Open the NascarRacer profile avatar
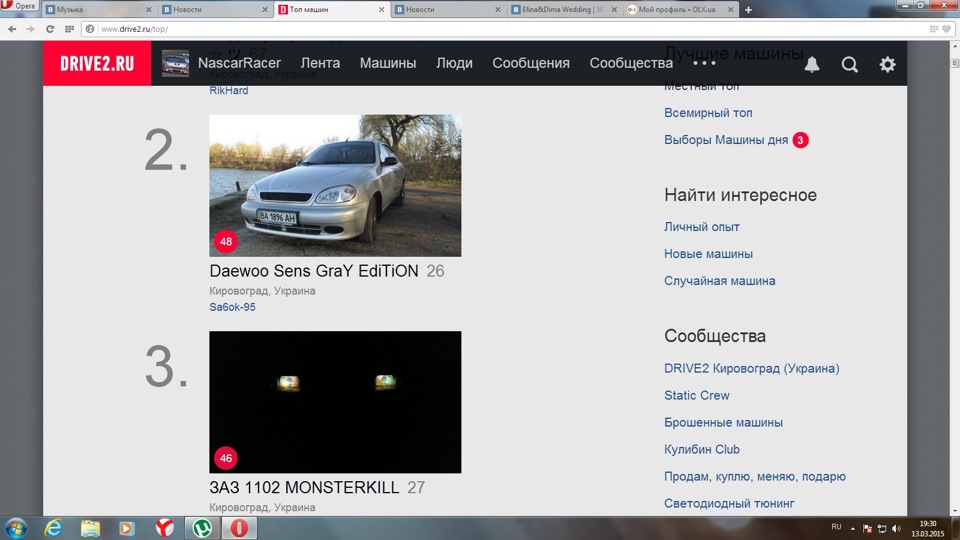 pos(175,63)
